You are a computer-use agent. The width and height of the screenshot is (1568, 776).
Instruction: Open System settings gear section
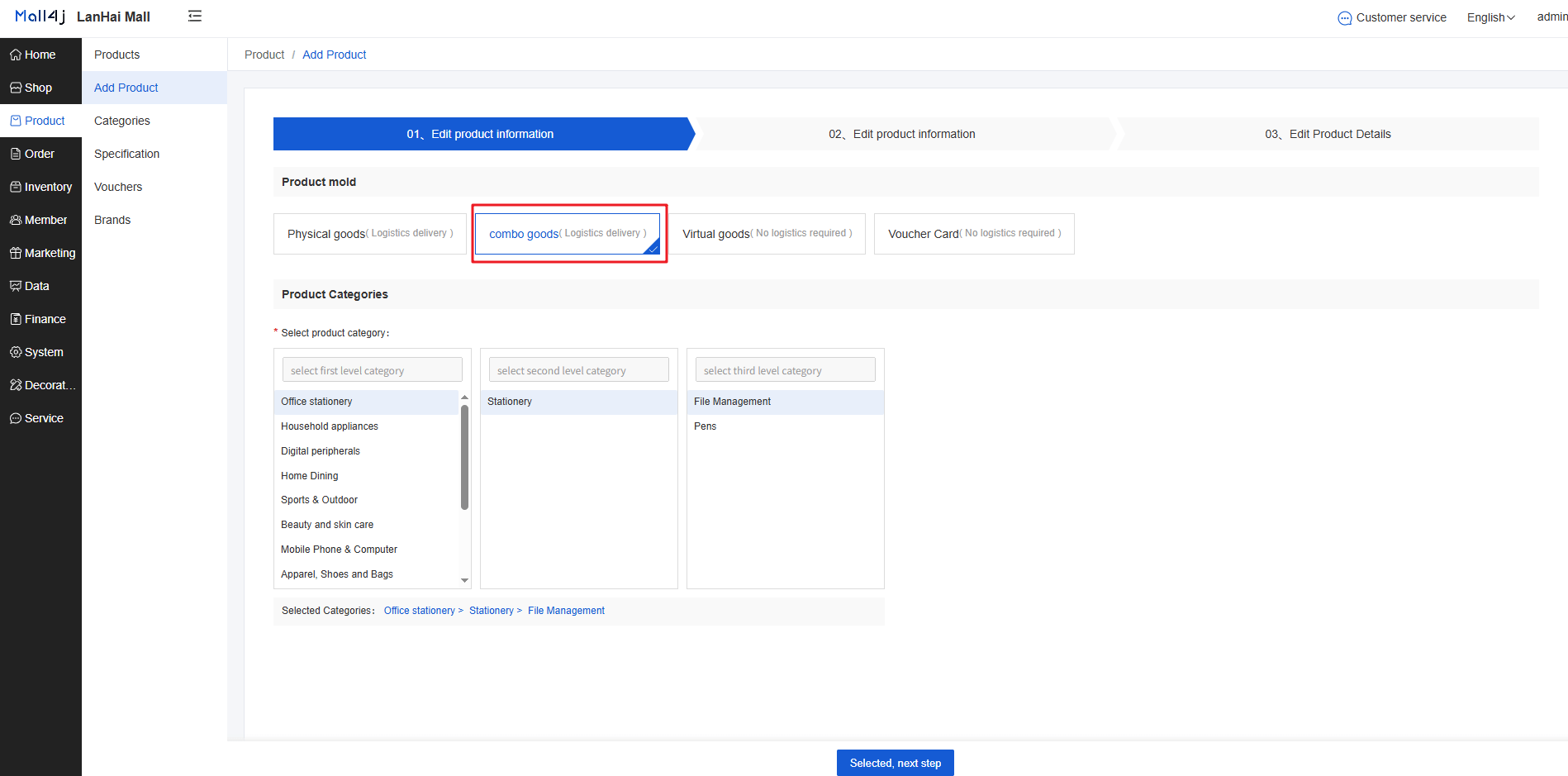(x=16, y=352)
